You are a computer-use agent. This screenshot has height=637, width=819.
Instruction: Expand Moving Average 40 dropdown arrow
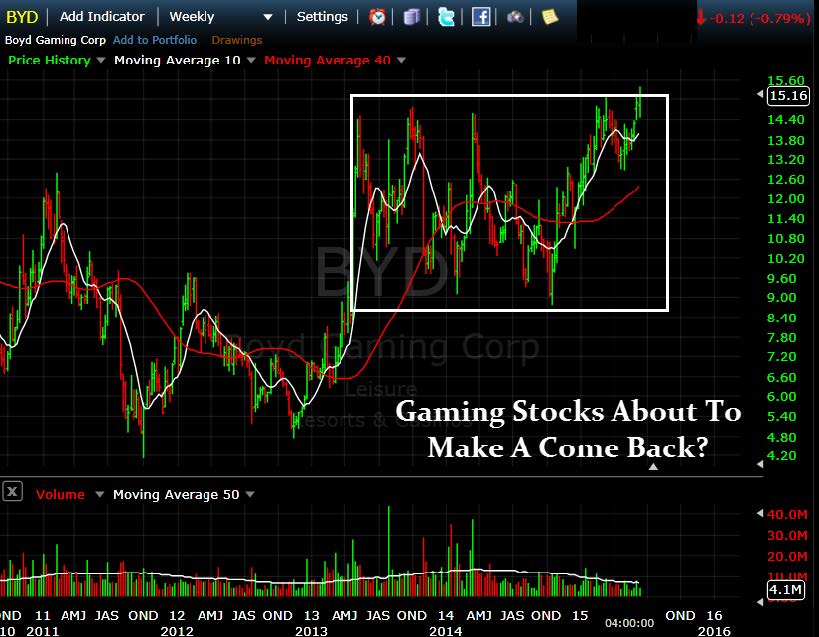coord(401,61)
